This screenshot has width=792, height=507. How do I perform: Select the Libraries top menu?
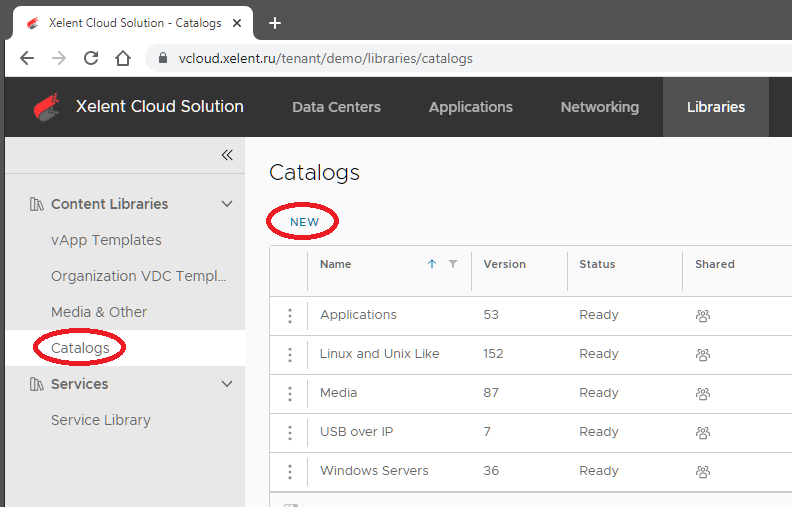(716, 107)
